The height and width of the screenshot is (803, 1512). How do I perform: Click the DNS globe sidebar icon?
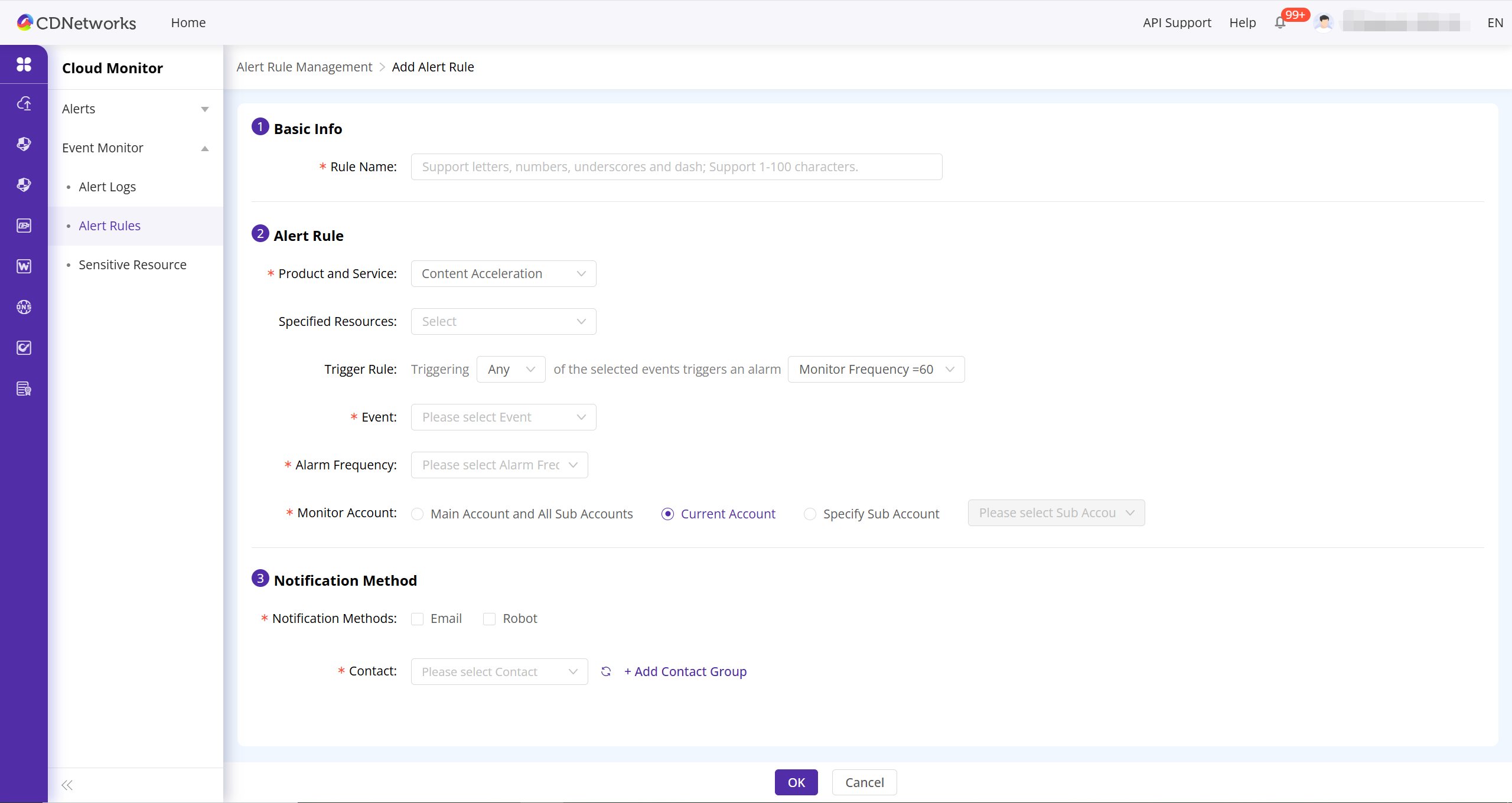point(24,307)
